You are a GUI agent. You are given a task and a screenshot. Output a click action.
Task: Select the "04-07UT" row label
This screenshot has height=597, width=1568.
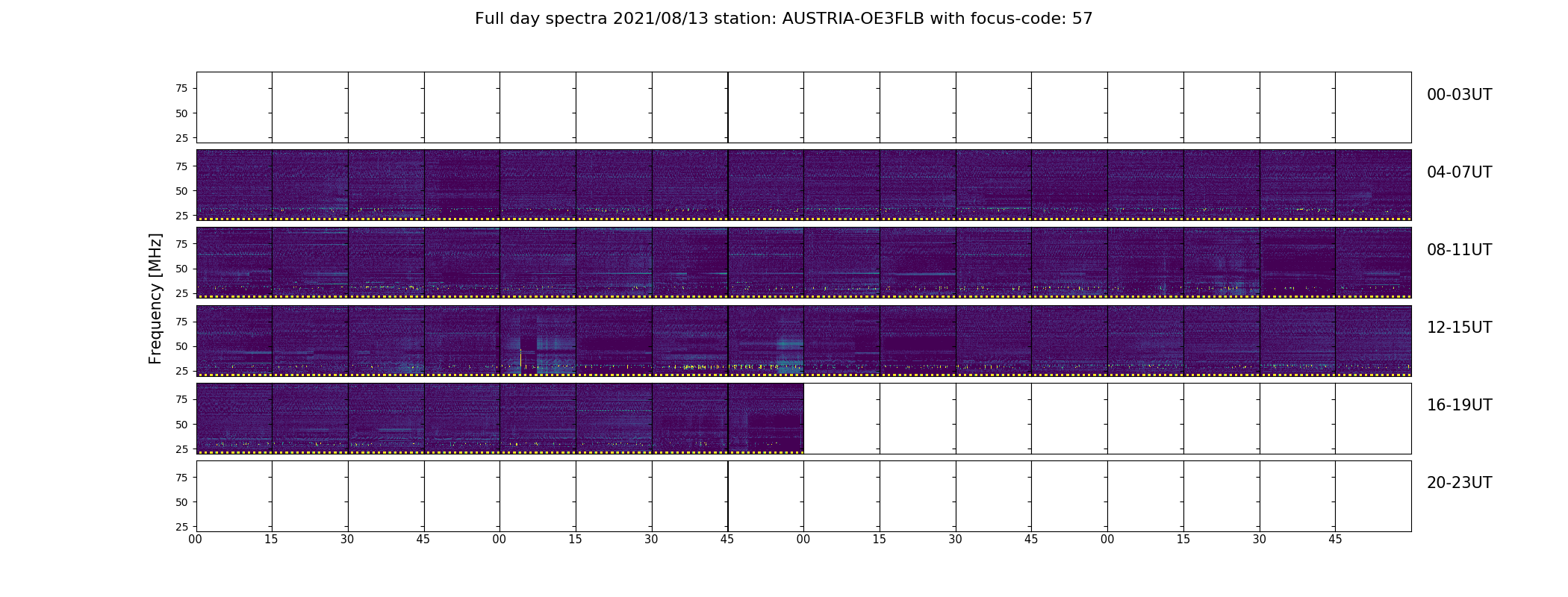1459,172
